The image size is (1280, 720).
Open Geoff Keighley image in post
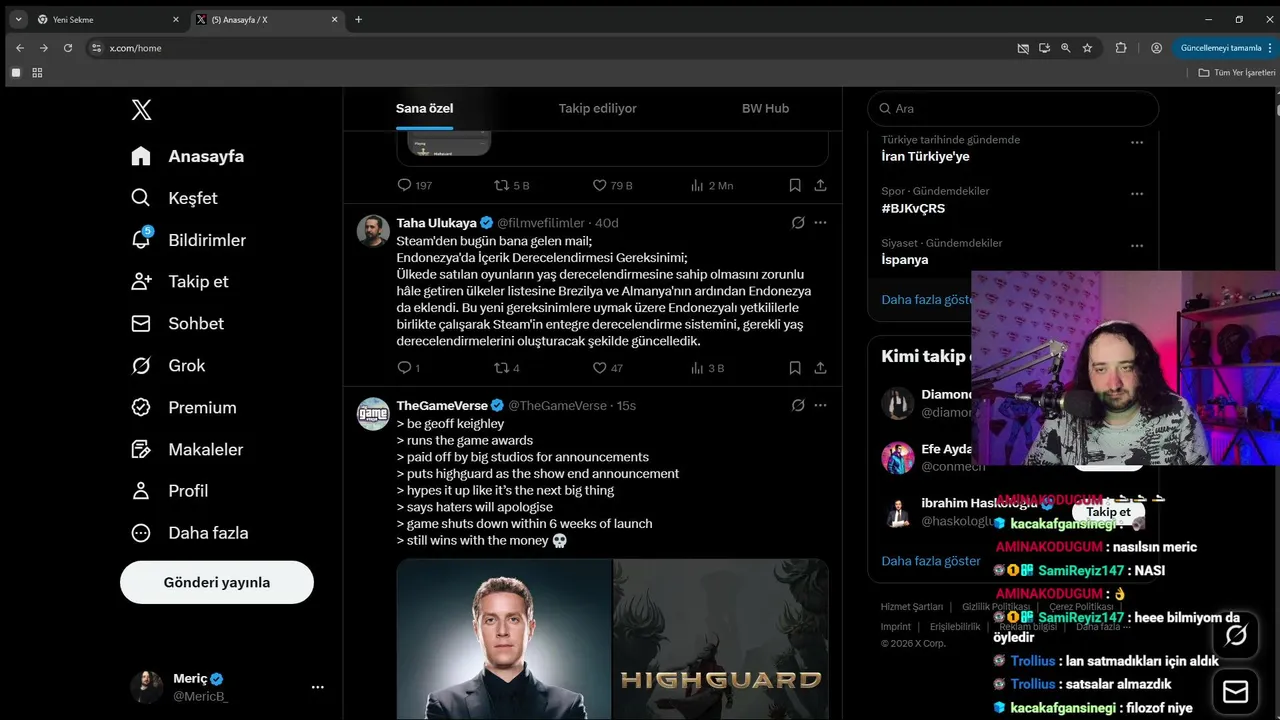click(x=504, y=639)
